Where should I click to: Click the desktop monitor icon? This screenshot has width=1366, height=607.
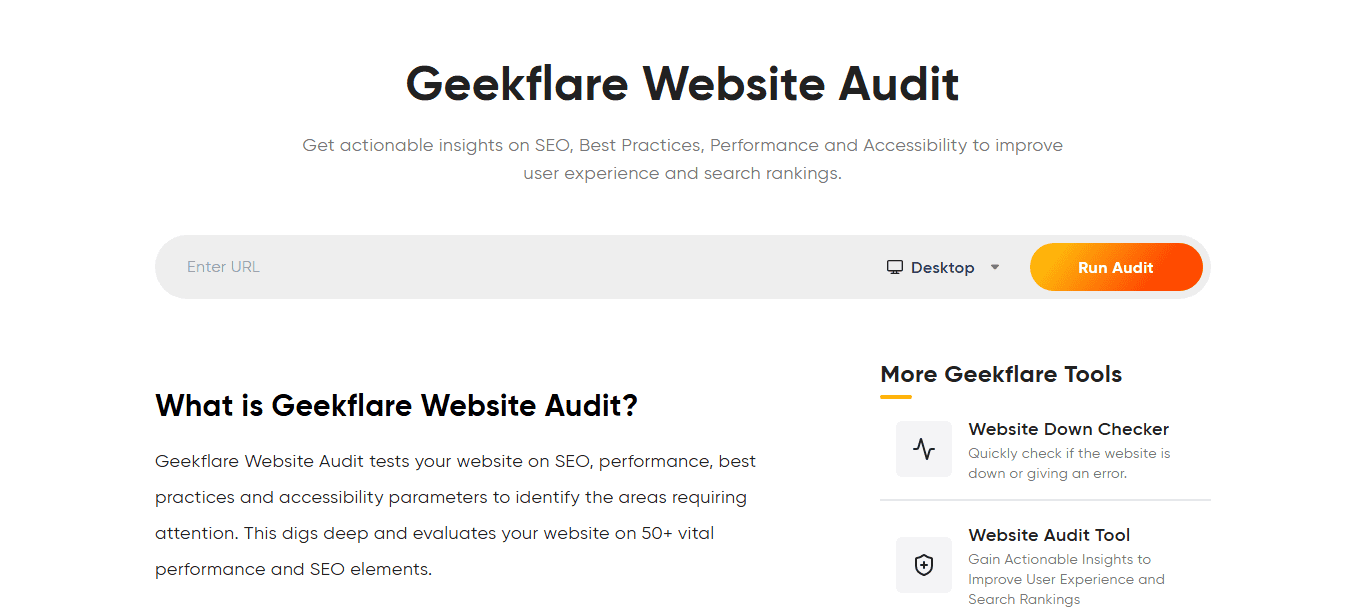[895, 267]
